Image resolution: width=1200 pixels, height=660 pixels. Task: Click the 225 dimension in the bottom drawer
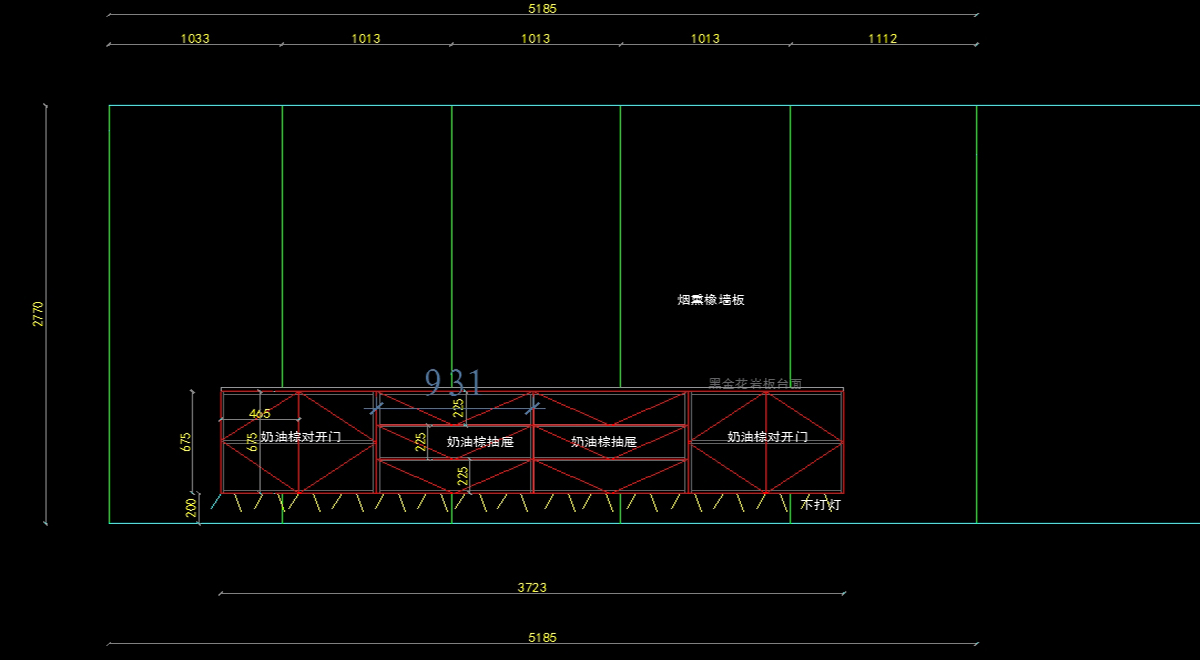point(463,476)
